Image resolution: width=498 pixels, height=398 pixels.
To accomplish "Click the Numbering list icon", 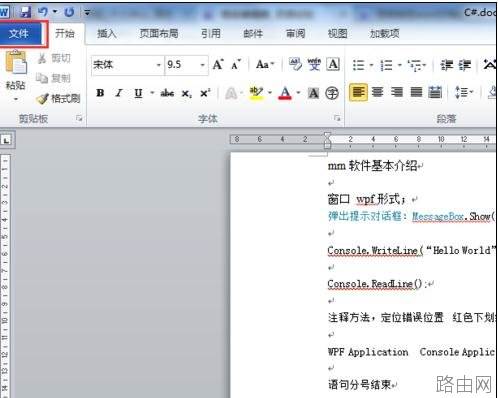I will (x=386, y=65).
